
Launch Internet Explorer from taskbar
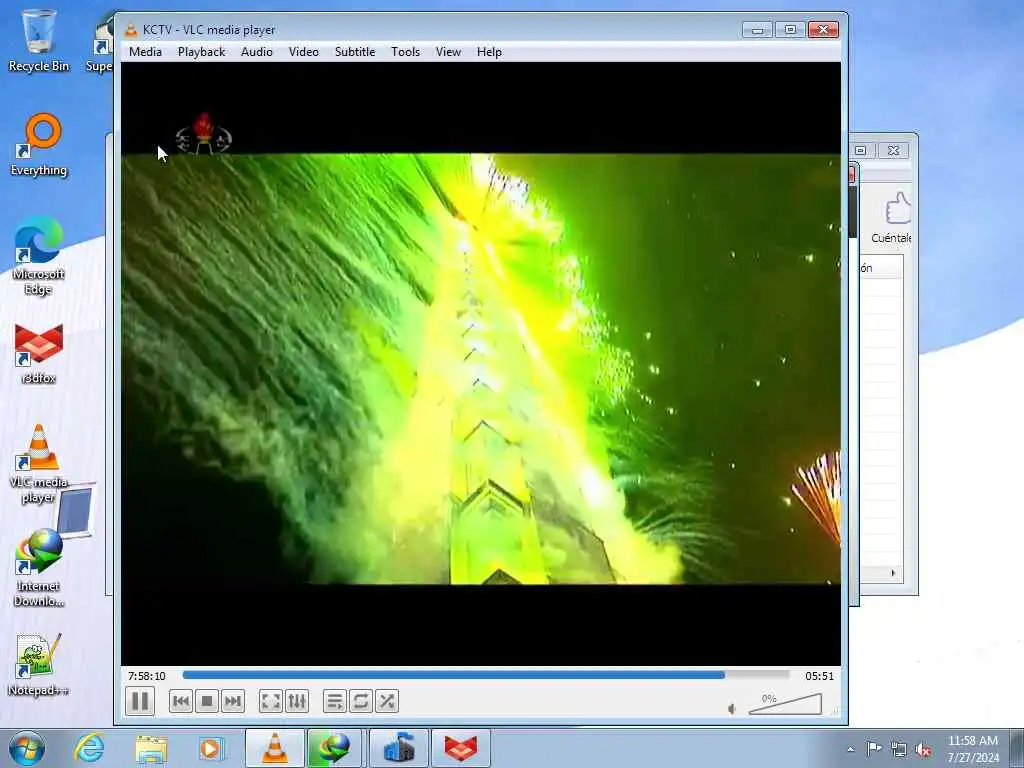(89, 748)
